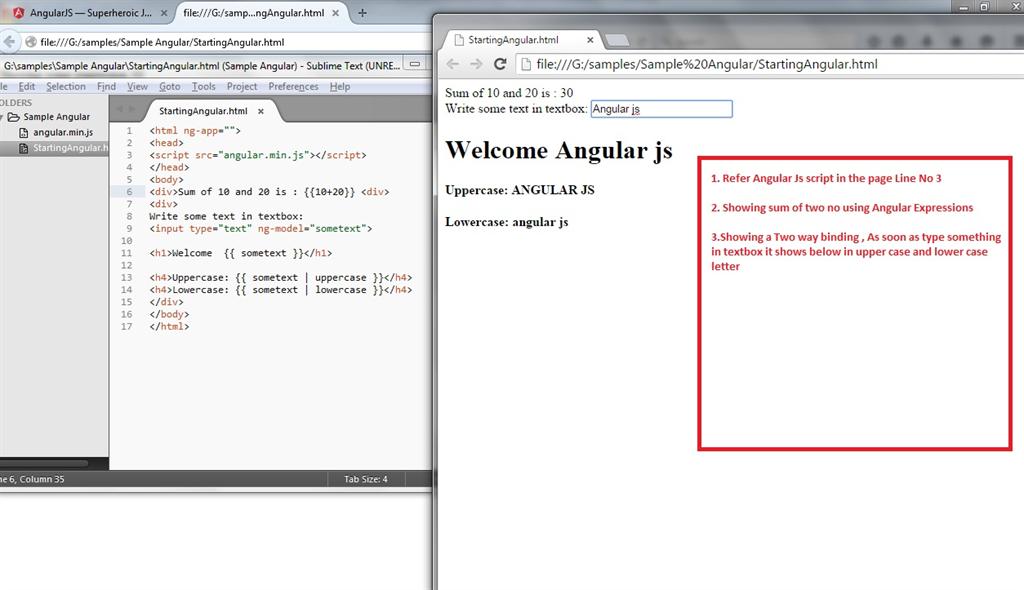Open the Help menu
1024x590 pixels.
tap(340, 86)
